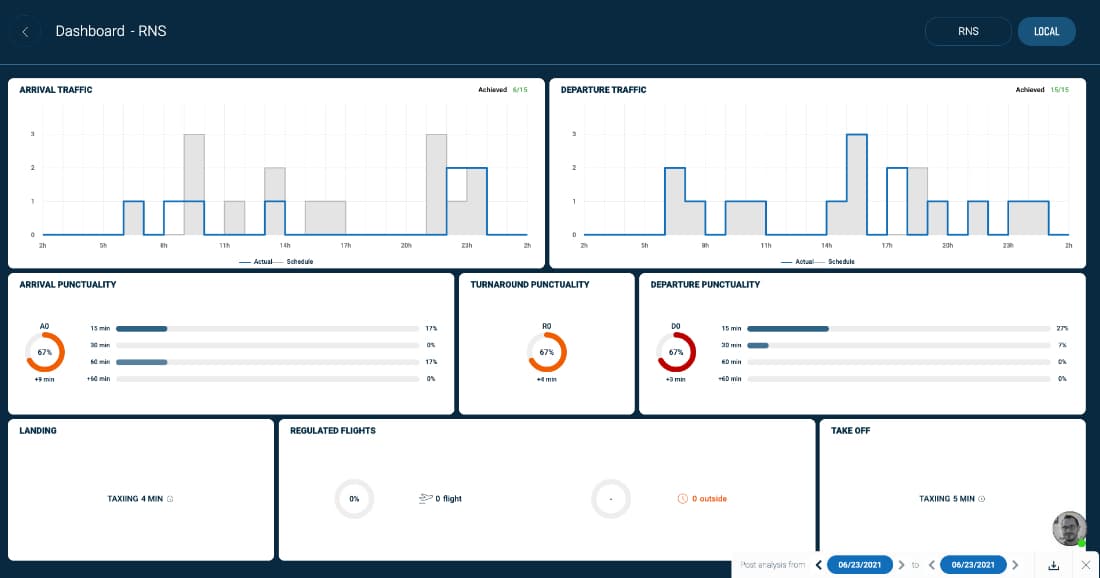Screen dimensions: 1100x578
Task: Open the end date 06/23/2021 picker
Action: click(x=973, y=565)
